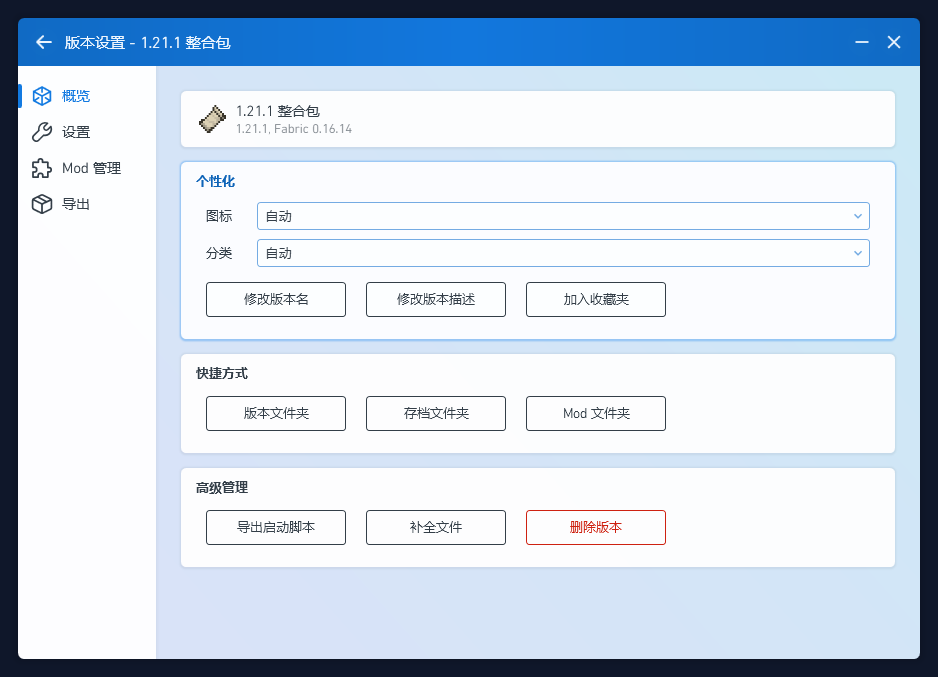Screen dimensions: 938x677
Task: Minimize the 版本设置 window
Action: 861,42
